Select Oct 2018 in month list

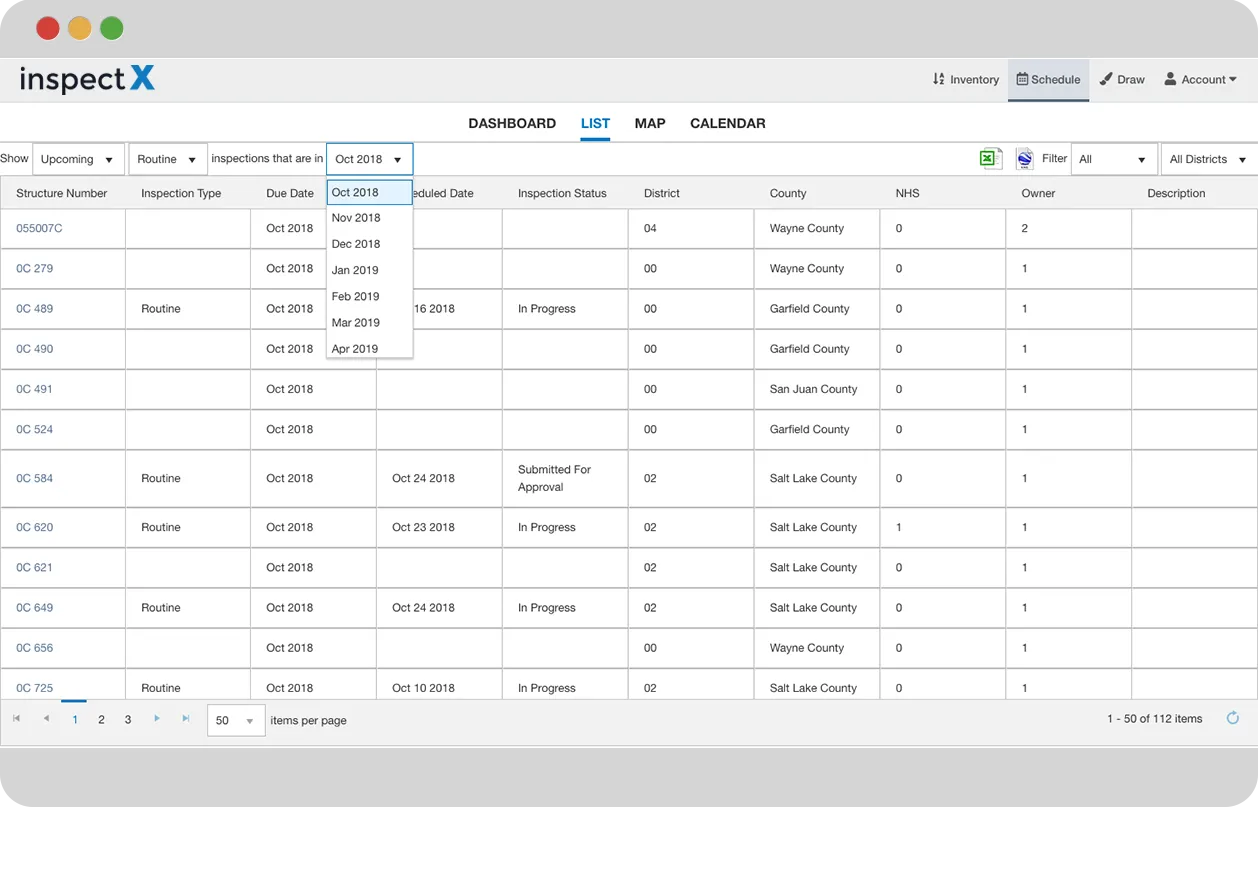(369, 192)
